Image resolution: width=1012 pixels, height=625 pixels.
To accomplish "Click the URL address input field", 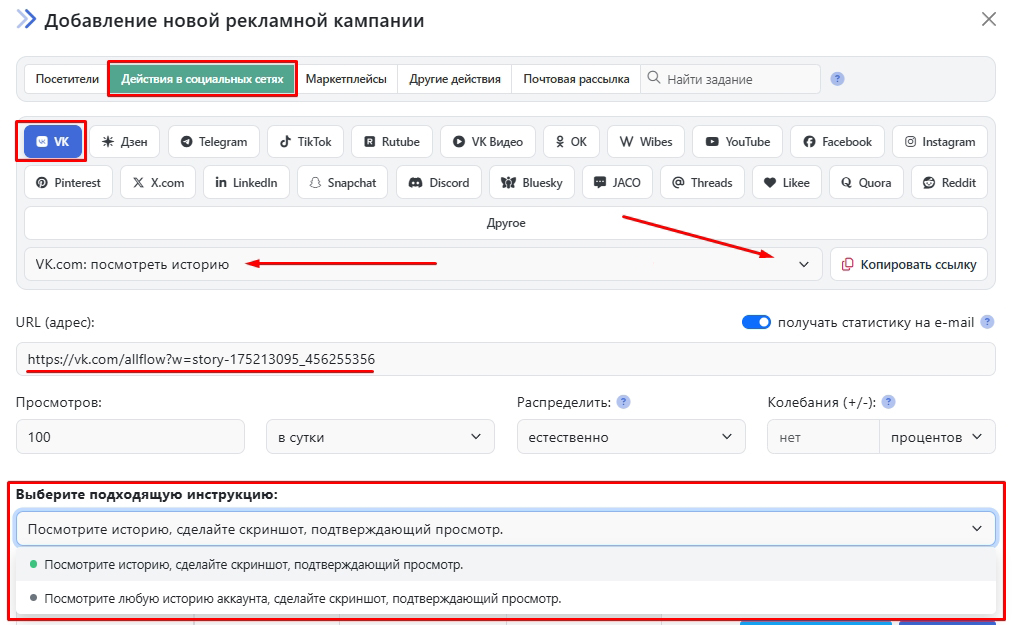I will pos(505,359).
